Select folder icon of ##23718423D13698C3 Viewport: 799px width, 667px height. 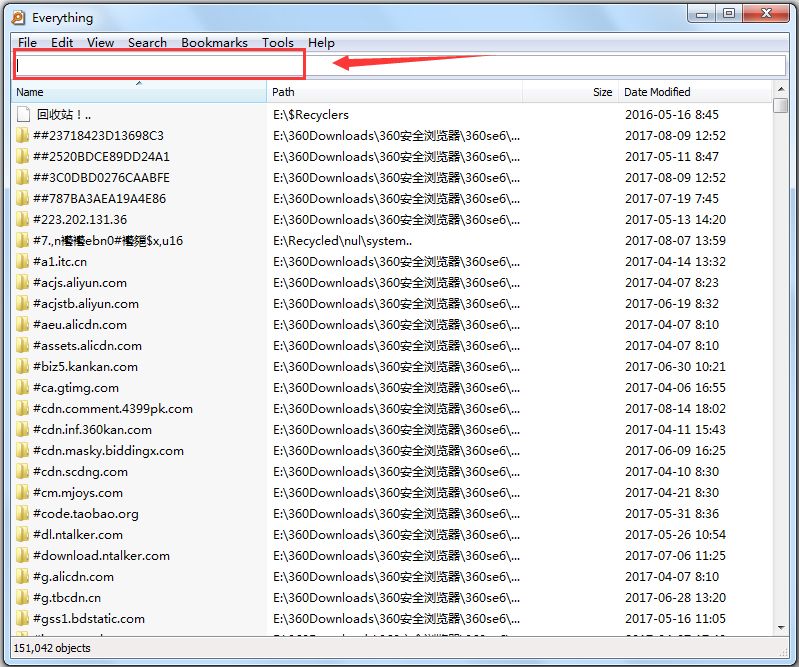pos(22,136)
